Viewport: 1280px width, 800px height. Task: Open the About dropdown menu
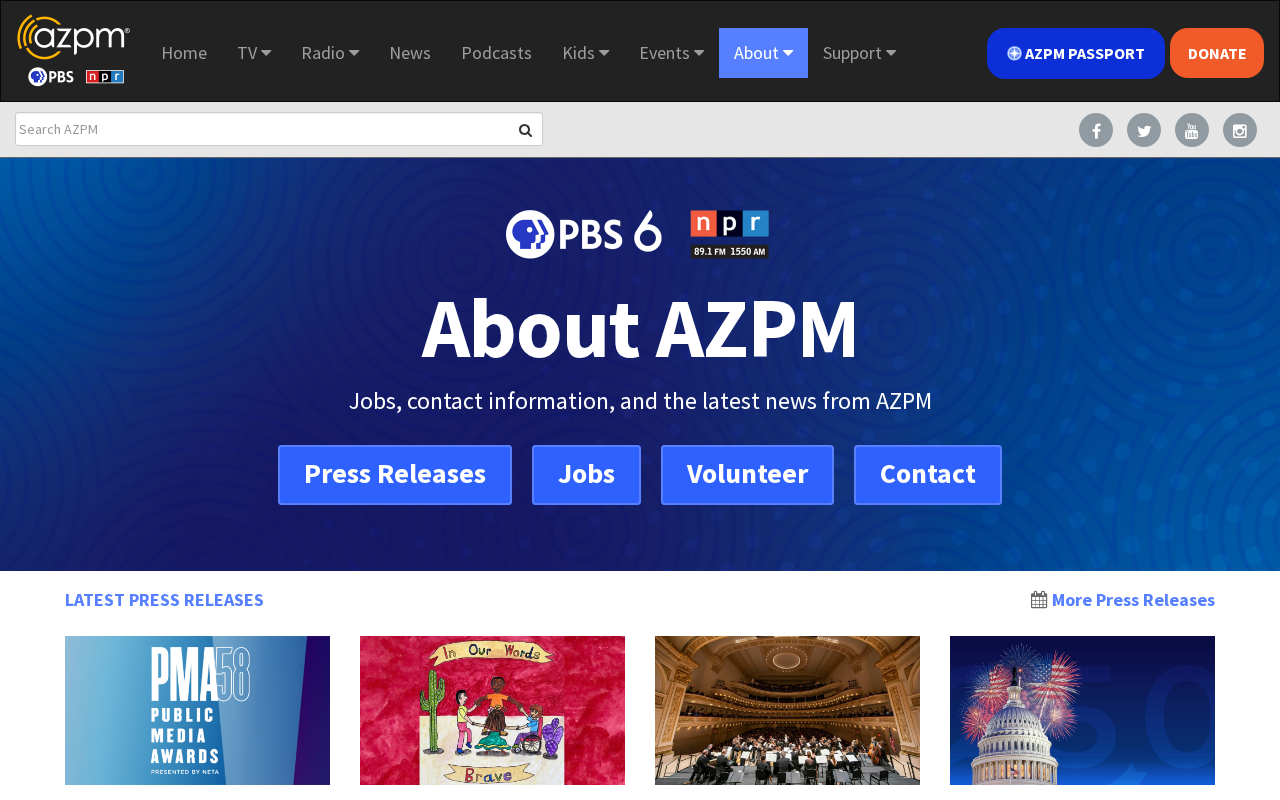tap(763, 53)
